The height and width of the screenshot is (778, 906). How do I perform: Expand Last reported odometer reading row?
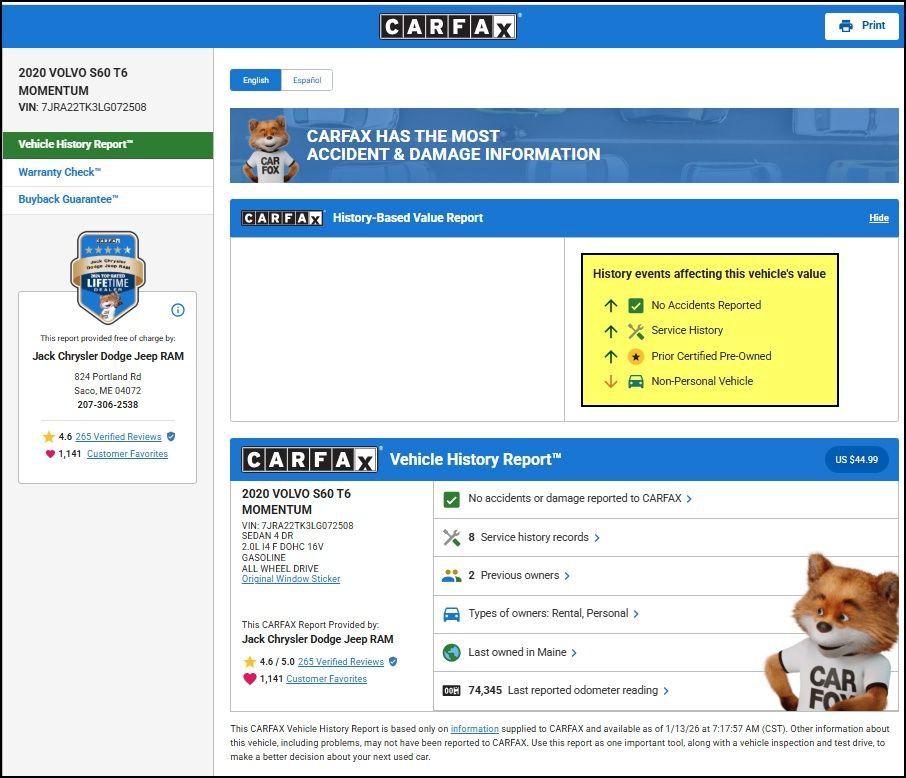coord(588,690)
